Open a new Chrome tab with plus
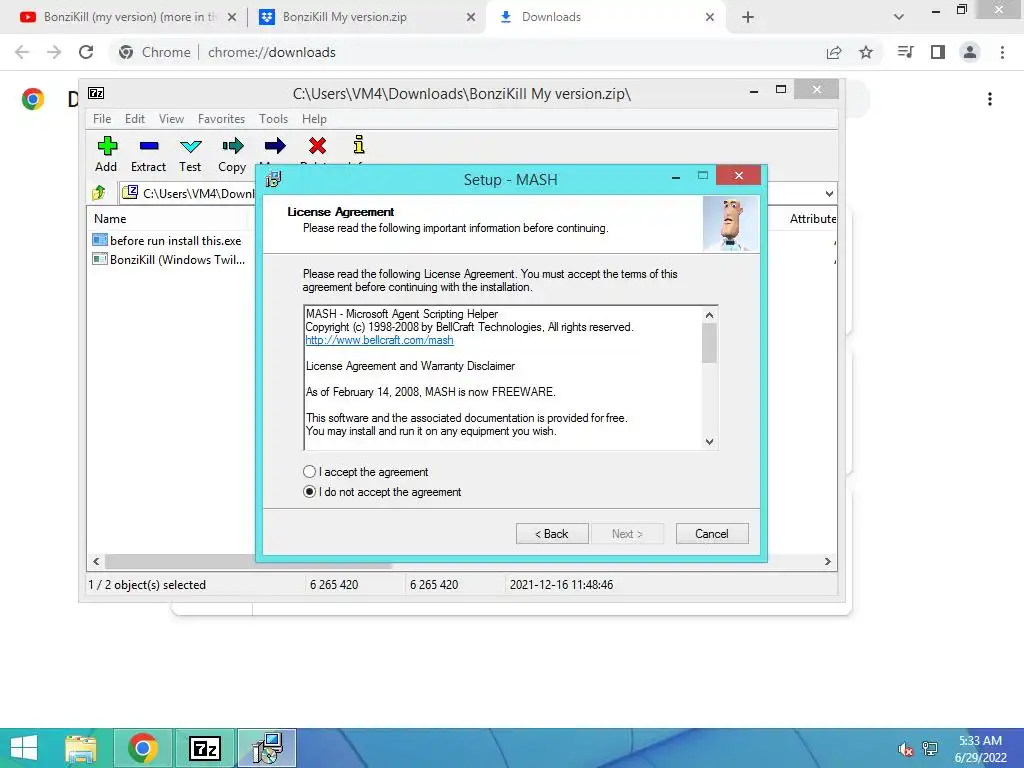This screenshot has width=1024, height=768. click(x=748, y=18)
